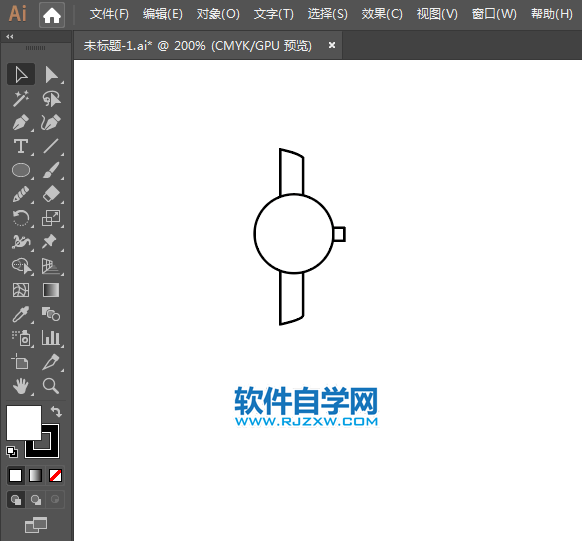Open the 帮助(H) menu

552,14
